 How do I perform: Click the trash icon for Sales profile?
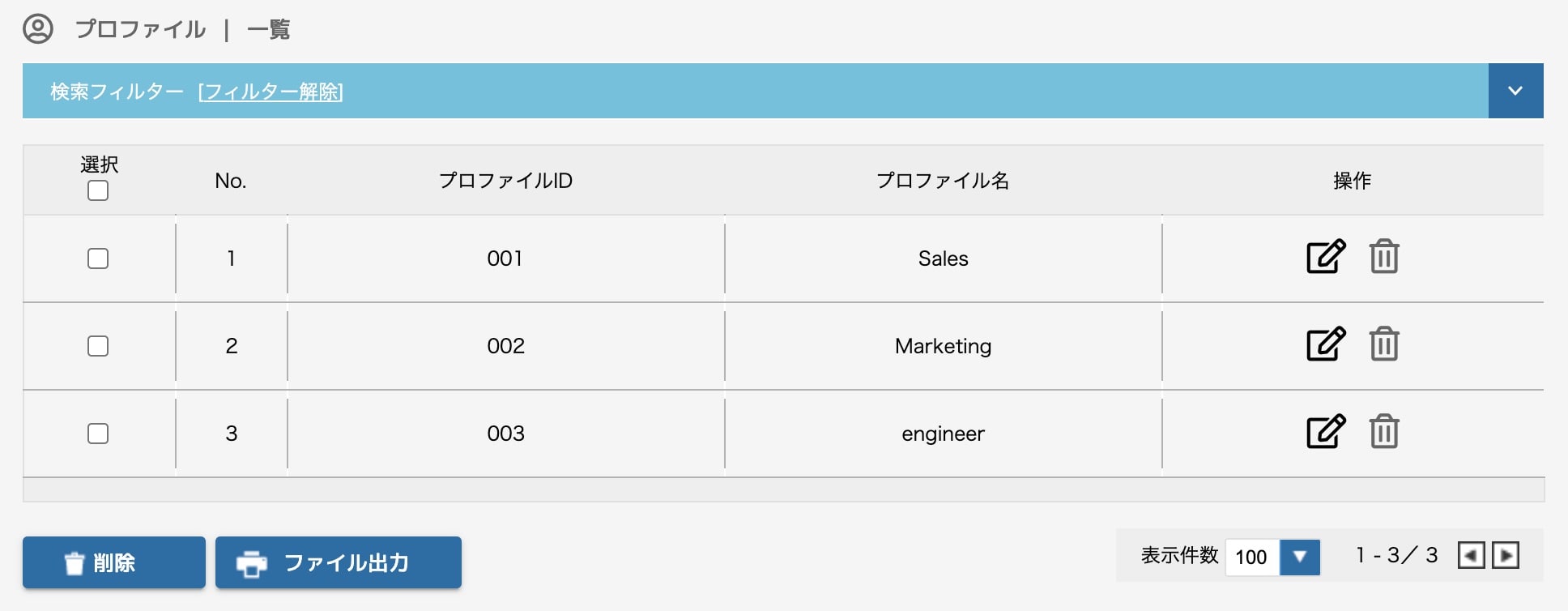point(1384,257)
